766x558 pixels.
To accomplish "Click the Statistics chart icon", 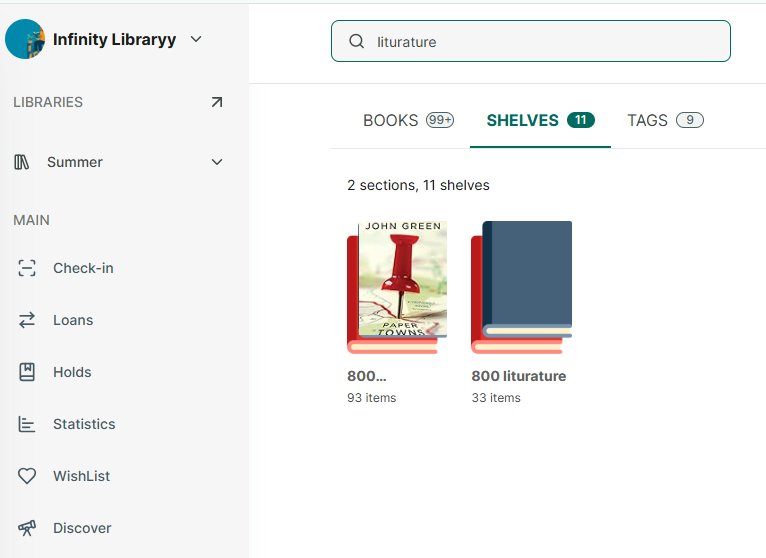I will (27, 424).
